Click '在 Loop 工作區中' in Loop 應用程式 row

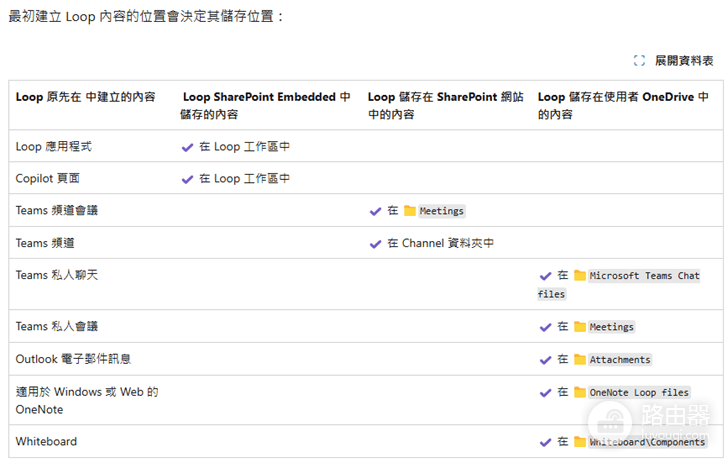245,147
